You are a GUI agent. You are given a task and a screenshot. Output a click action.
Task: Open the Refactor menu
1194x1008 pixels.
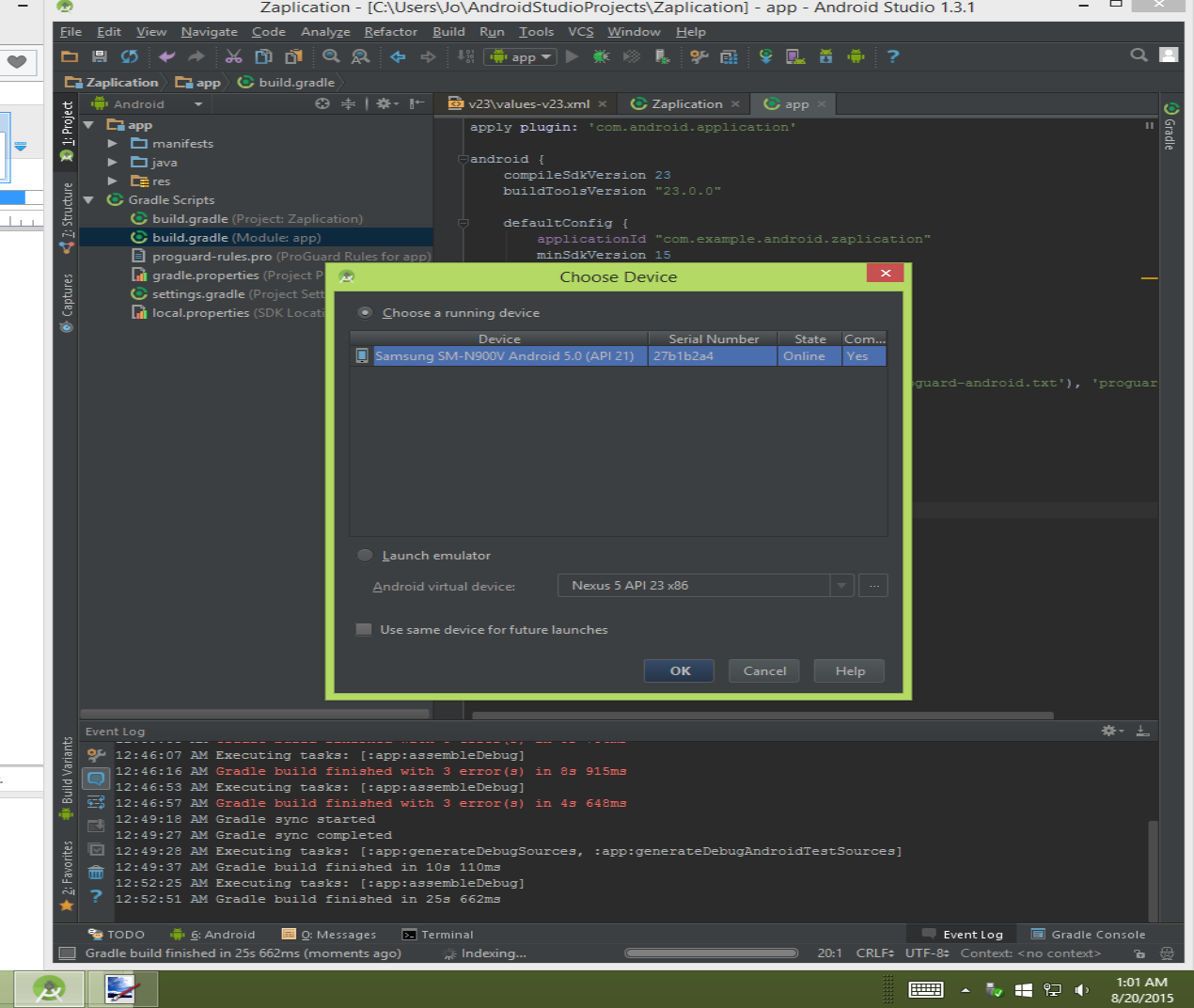390,31
